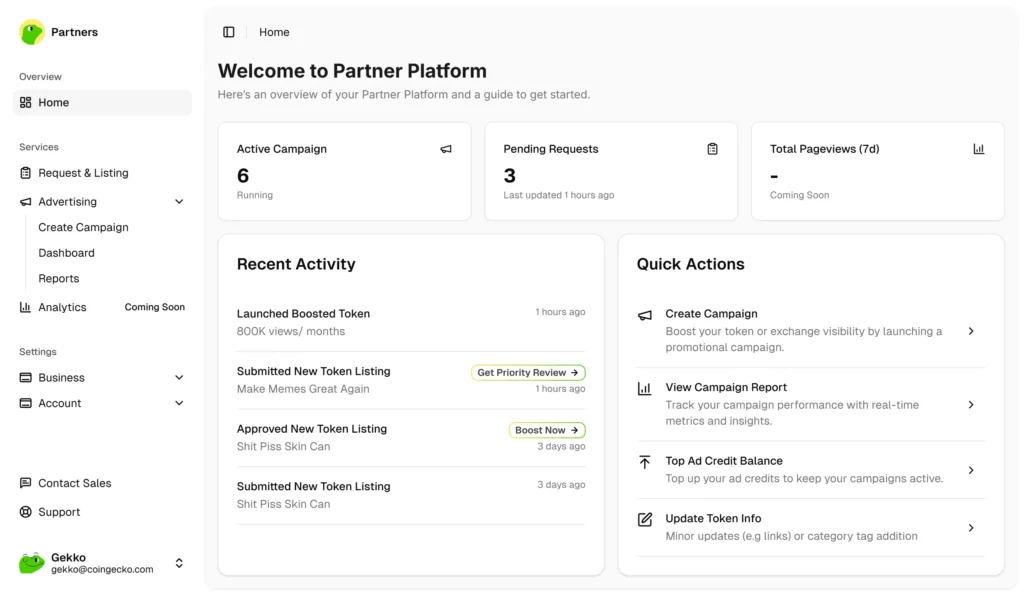Click the Contact Sales chat icon
The image size is (1024, 595).
pyautogui.click(x=24, y=483)
